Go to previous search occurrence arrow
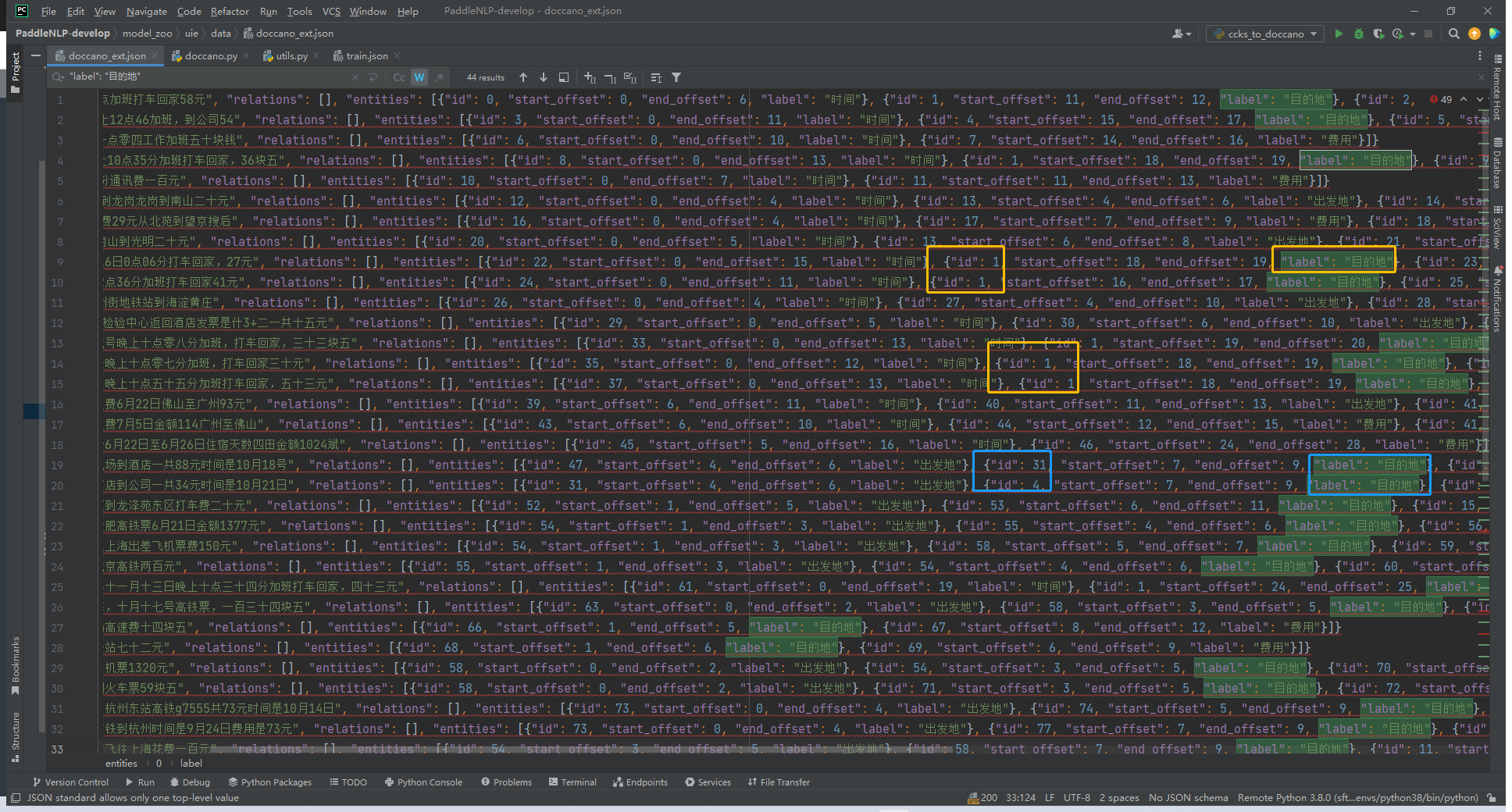The image size is (1512, 812). [x=523, y=77]
